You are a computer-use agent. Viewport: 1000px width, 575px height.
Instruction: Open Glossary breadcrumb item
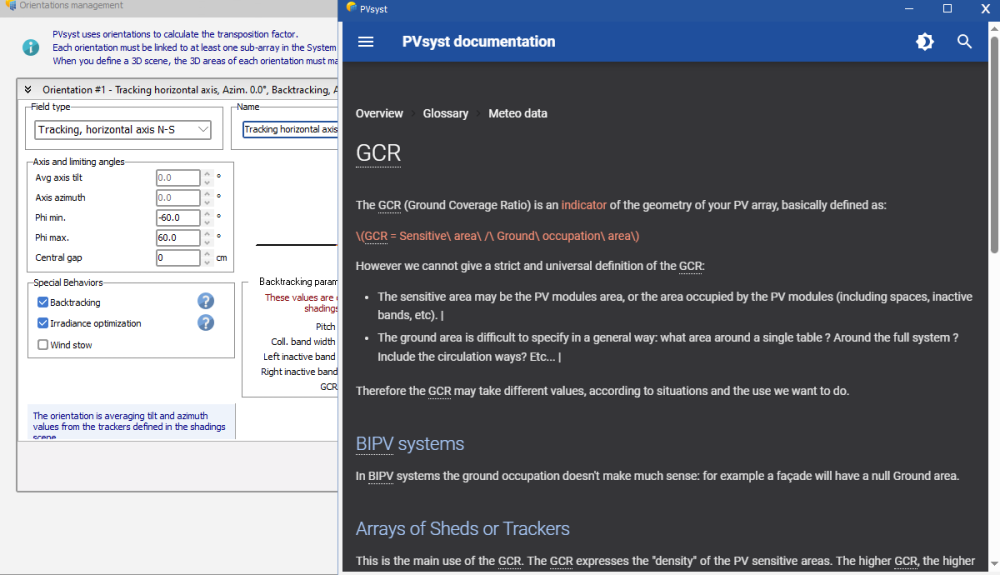click(x=445, y=114)
